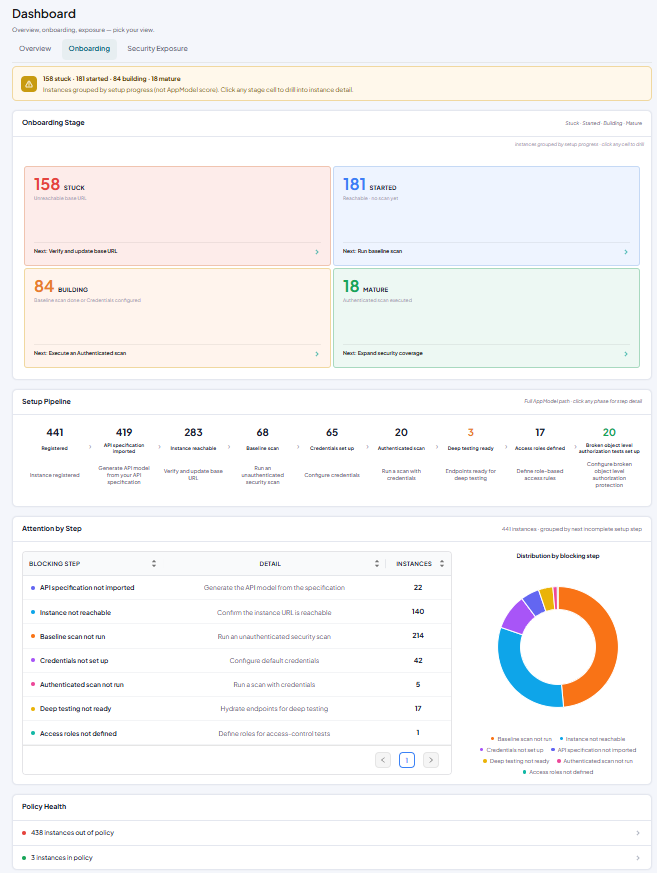The width and height of the screenshot is (657, 873).
Task: Switch to the Security Exposure tab
Action: tap(158, 48)
